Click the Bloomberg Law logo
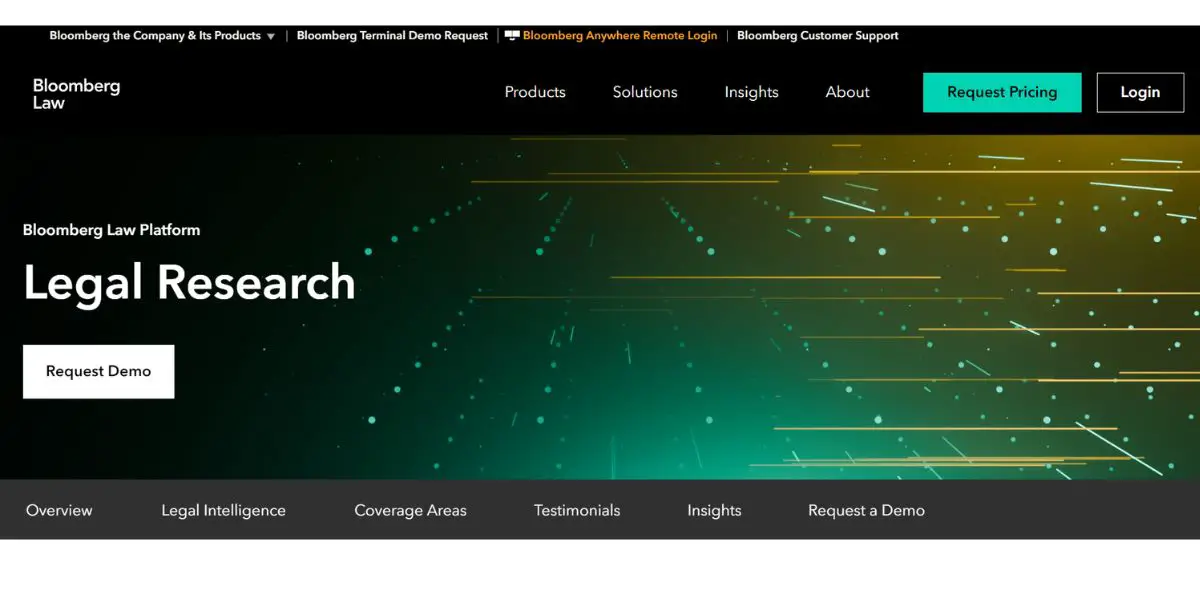The height and width of the screenshot is (600, 1200). [x=76, y=94]
